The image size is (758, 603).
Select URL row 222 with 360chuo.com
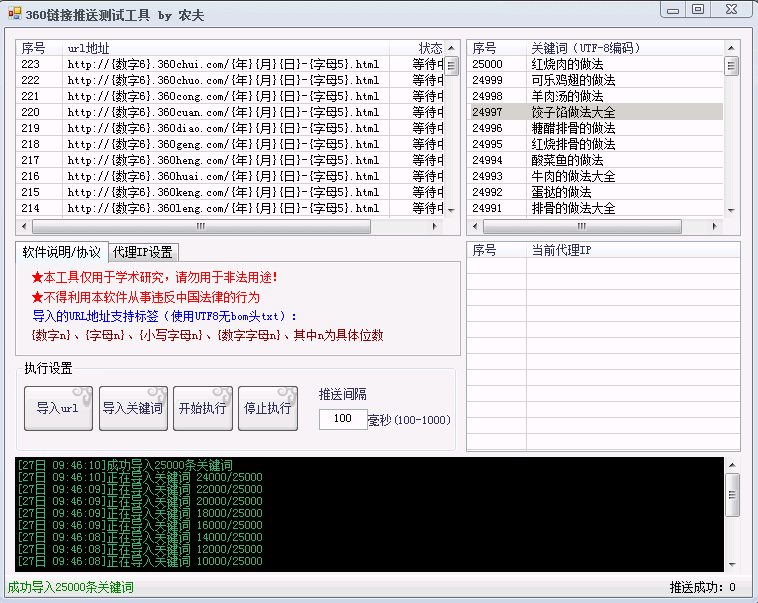click(x=230, y=80)
